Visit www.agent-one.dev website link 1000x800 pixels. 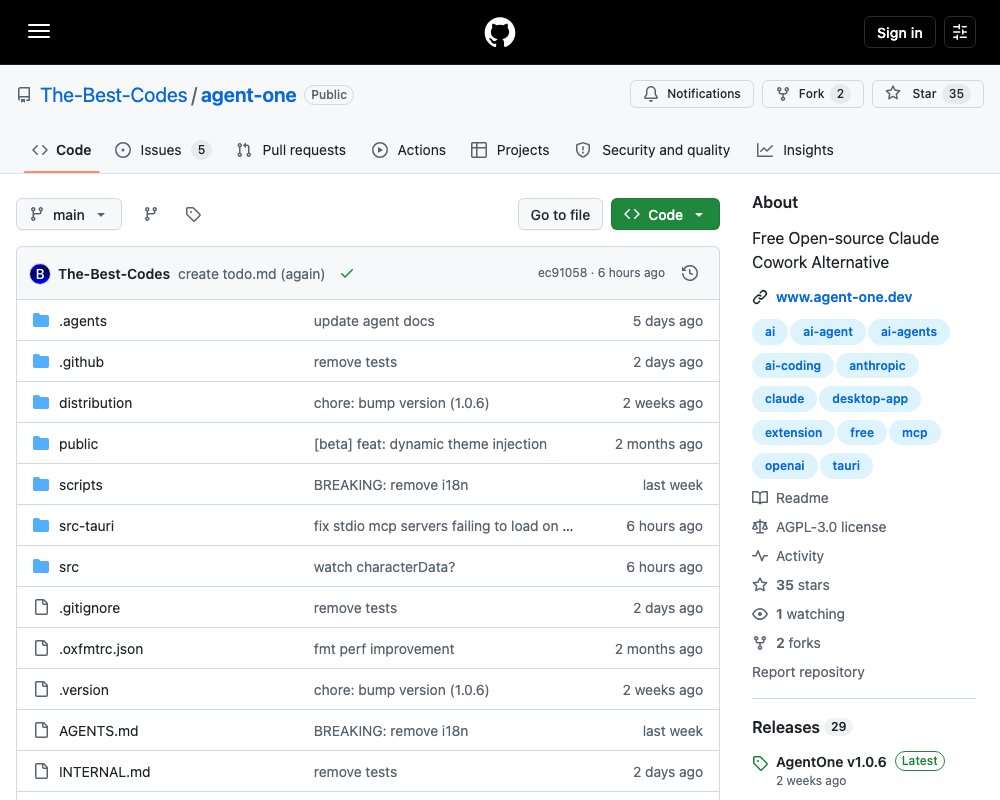coord(844,297)
